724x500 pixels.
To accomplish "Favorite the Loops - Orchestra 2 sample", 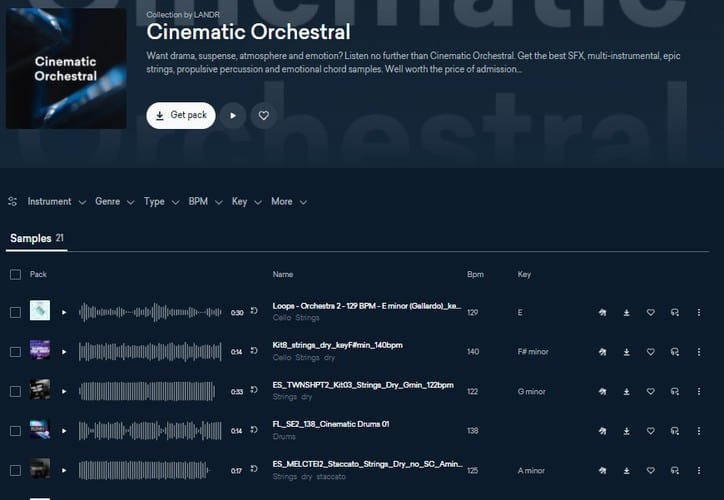I will click(651, 313).
